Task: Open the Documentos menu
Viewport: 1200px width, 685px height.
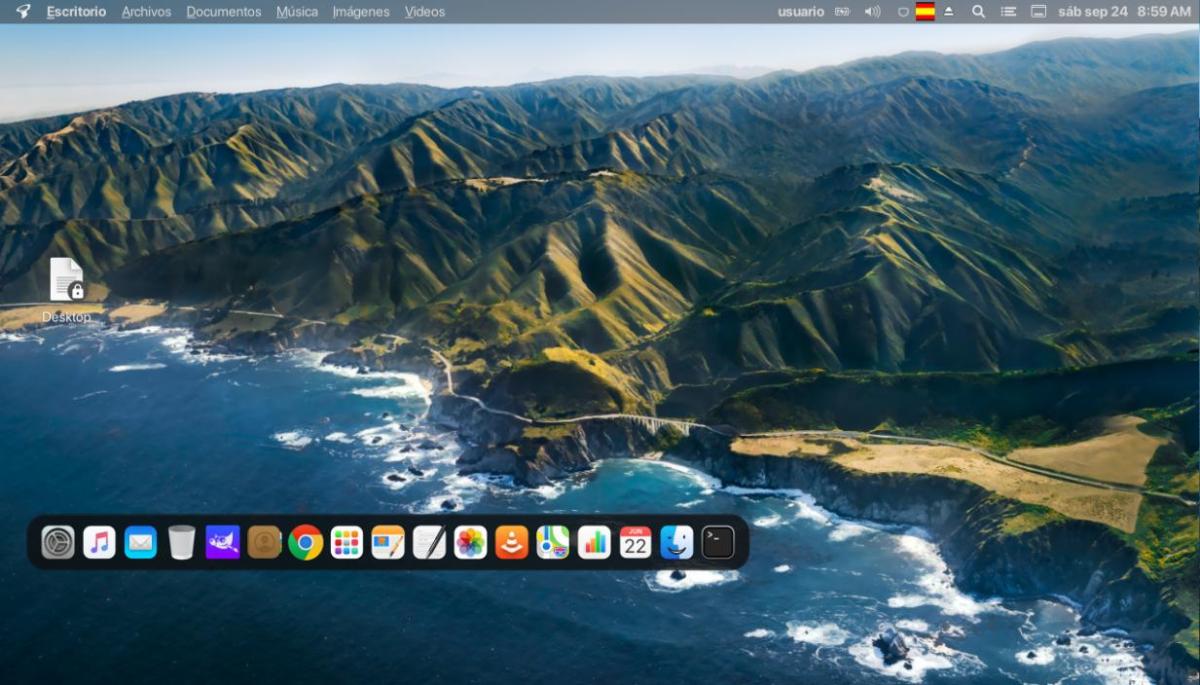Action: pos(223,12)
